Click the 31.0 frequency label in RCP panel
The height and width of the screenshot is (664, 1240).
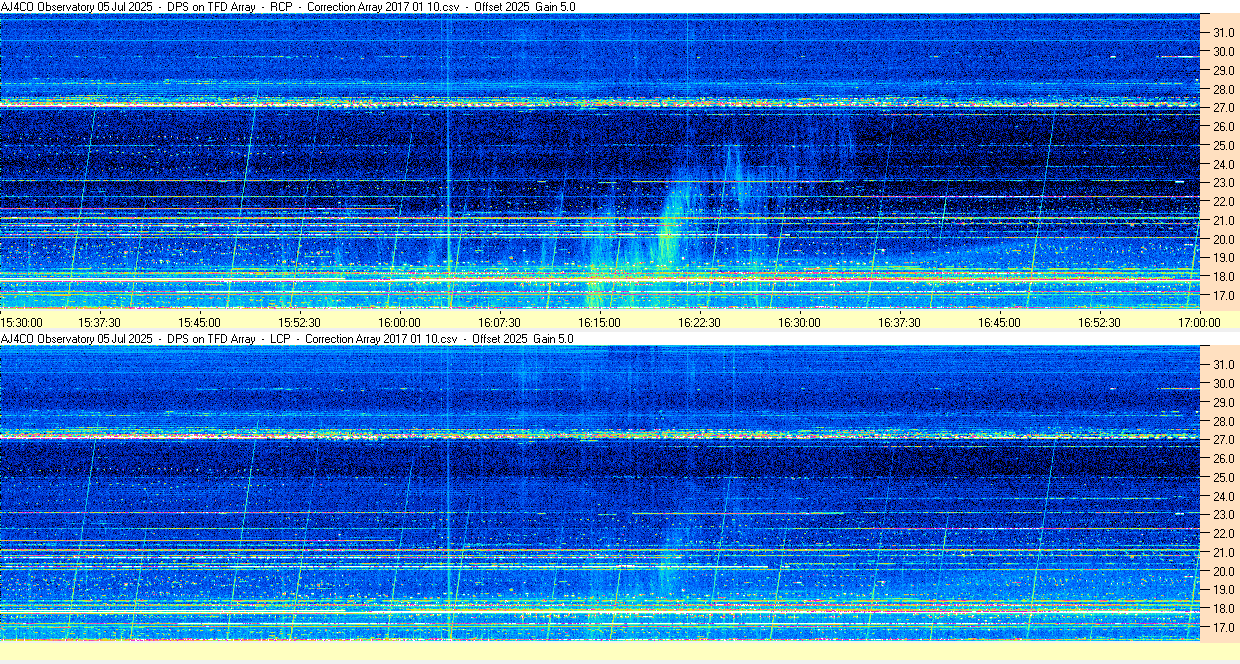[x=1224, y=32]
